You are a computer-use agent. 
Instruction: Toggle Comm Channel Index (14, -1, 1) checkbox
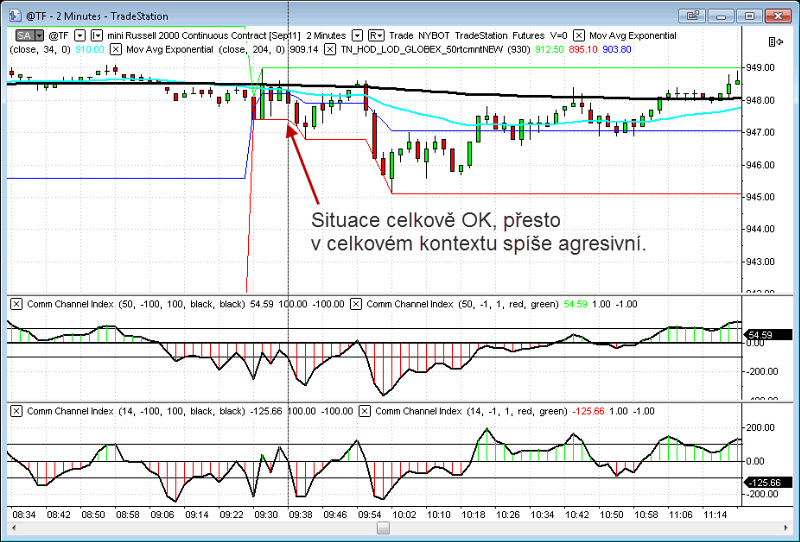click(x=364, y=411)
